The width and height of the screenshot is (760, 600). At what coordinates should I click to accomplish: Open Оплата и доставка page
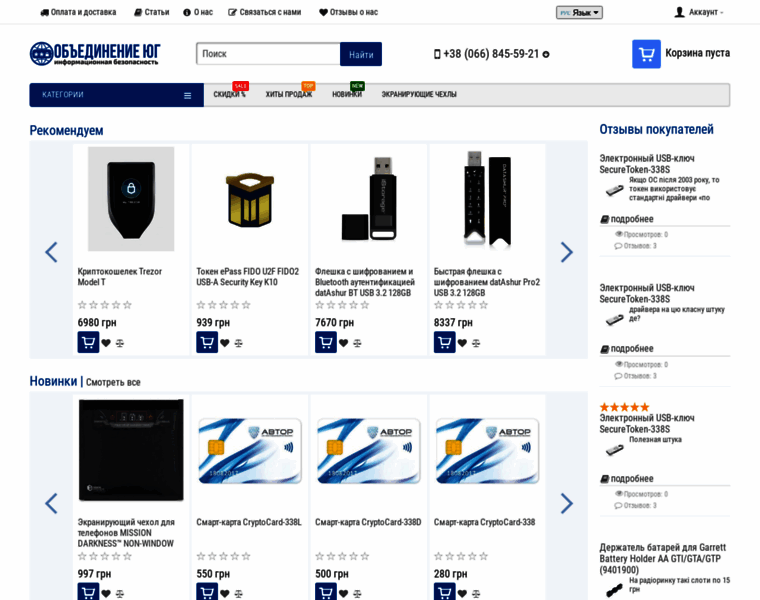click(78, 12)
